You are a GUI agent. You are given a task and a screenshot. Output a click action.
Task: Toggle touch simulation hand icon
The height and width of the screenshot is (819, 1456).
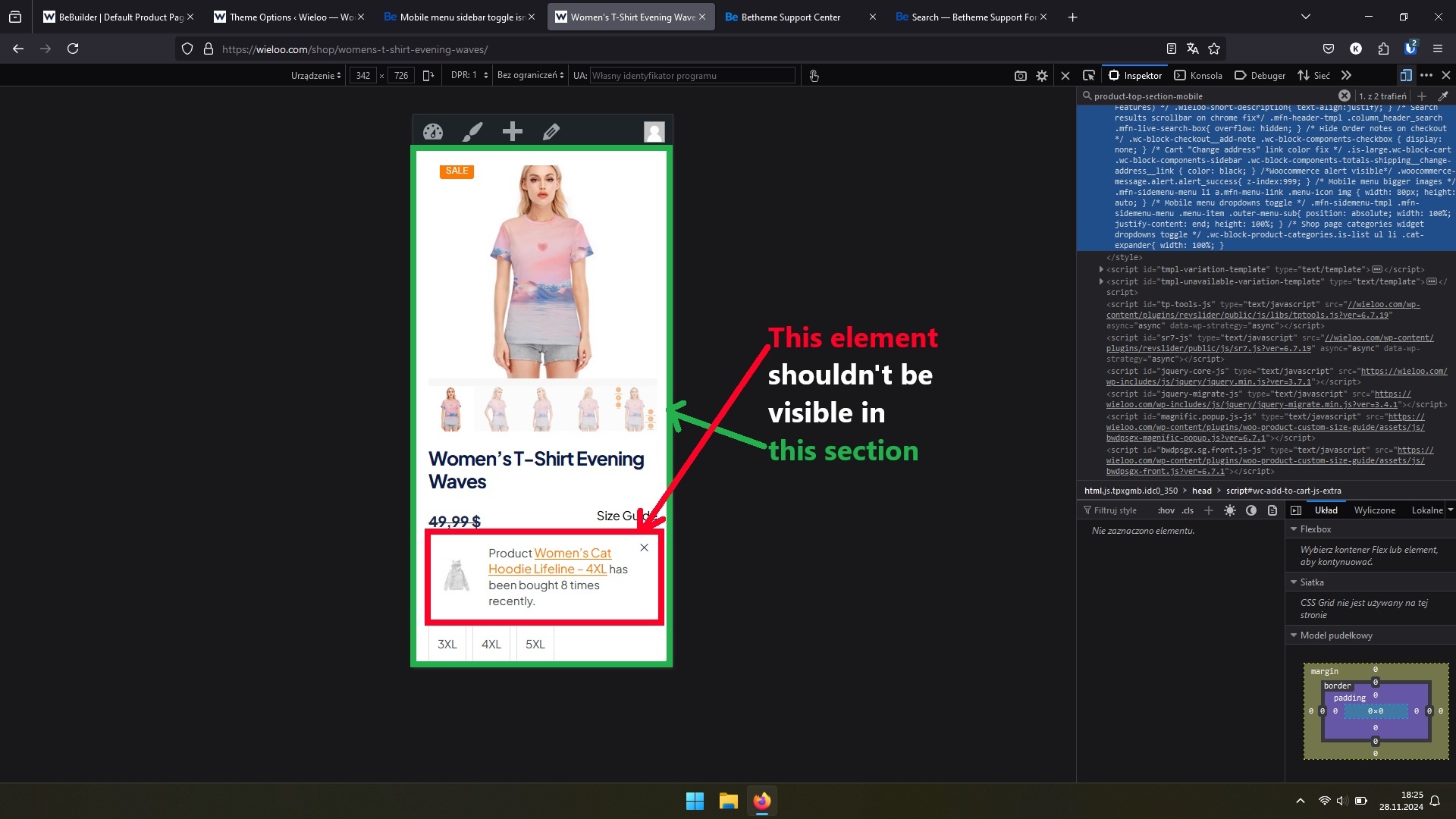(814, 75)
